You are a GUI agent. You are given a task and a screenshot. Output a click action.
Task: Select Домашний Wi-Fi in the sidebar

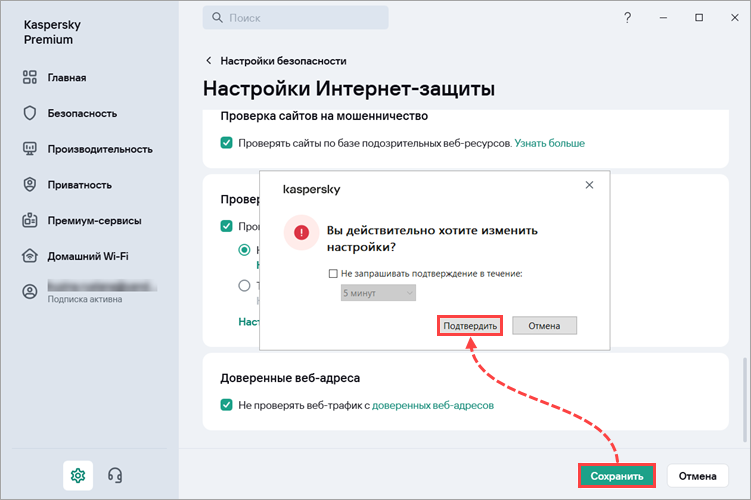tap(88, 256)
